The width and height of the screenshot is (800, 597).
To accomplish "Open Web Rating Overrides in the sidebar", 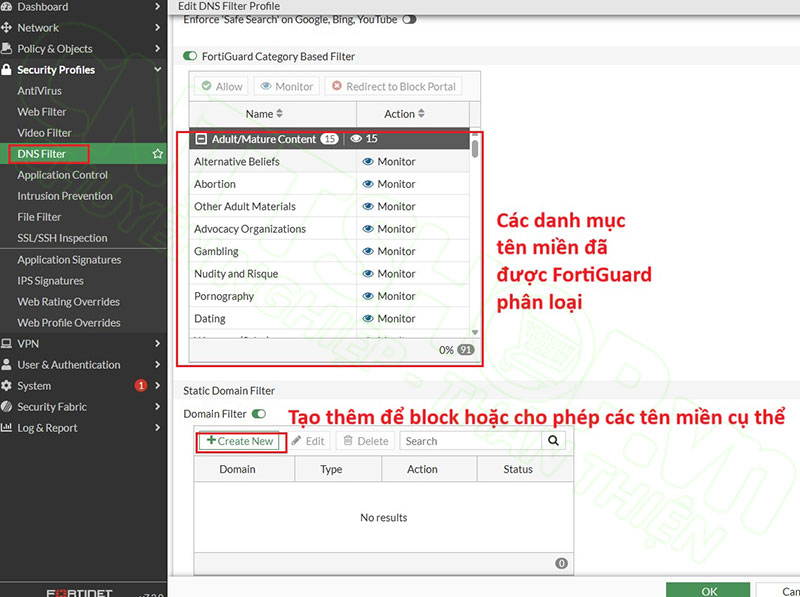I will [x=68, y=302].
